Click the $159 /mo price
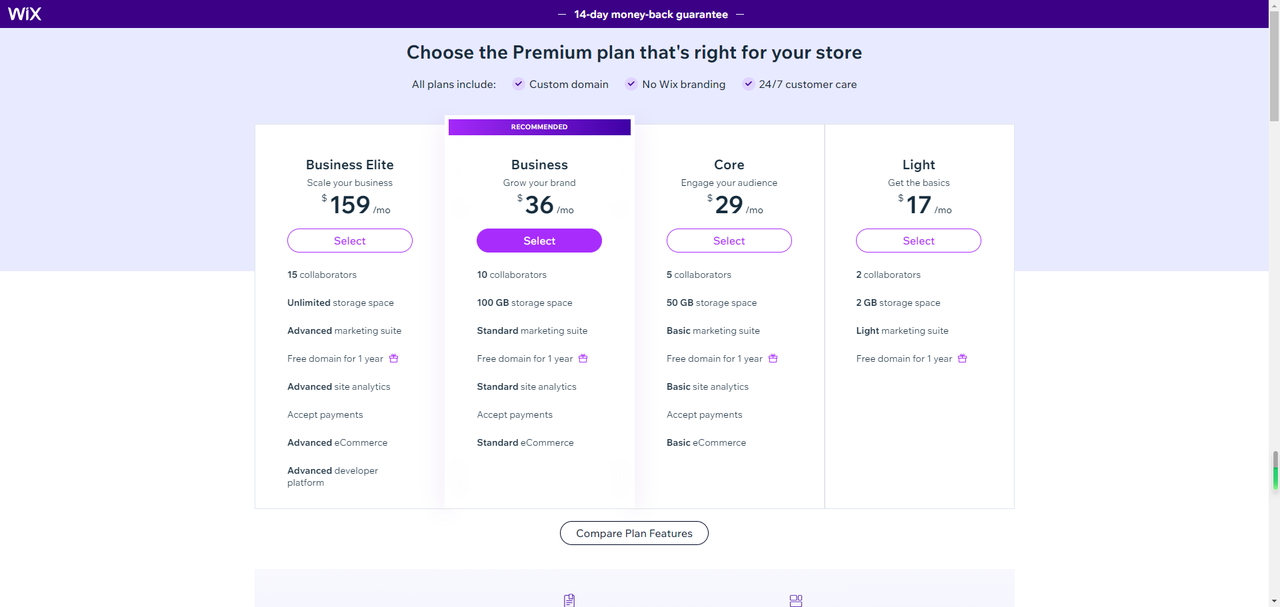Image resolution: width=1280 pixels, height=607 pixels. [x=356, y=205]
